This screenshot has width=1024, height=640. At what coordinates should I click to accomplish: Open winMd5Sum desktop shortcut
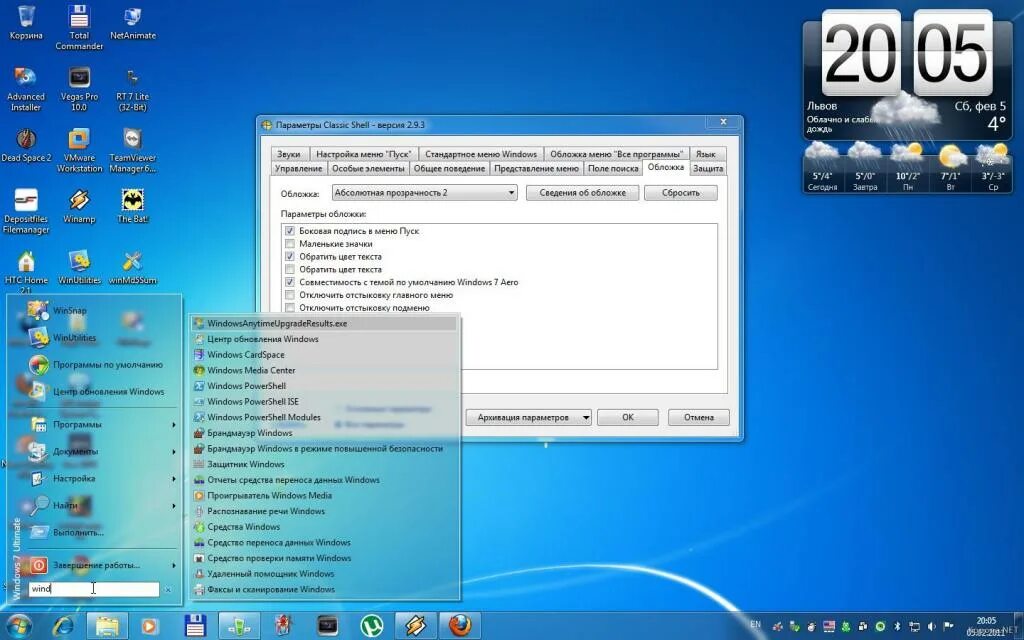pyautogui.click(x=133, y=268)
